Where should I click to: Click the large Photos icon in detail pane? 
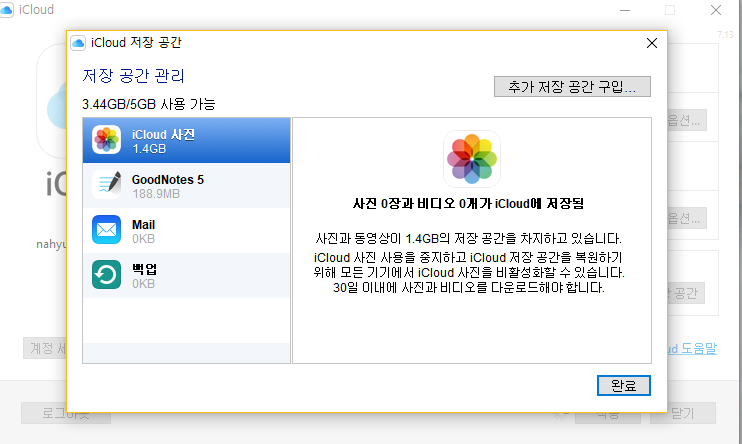click(x=472, y=159)
